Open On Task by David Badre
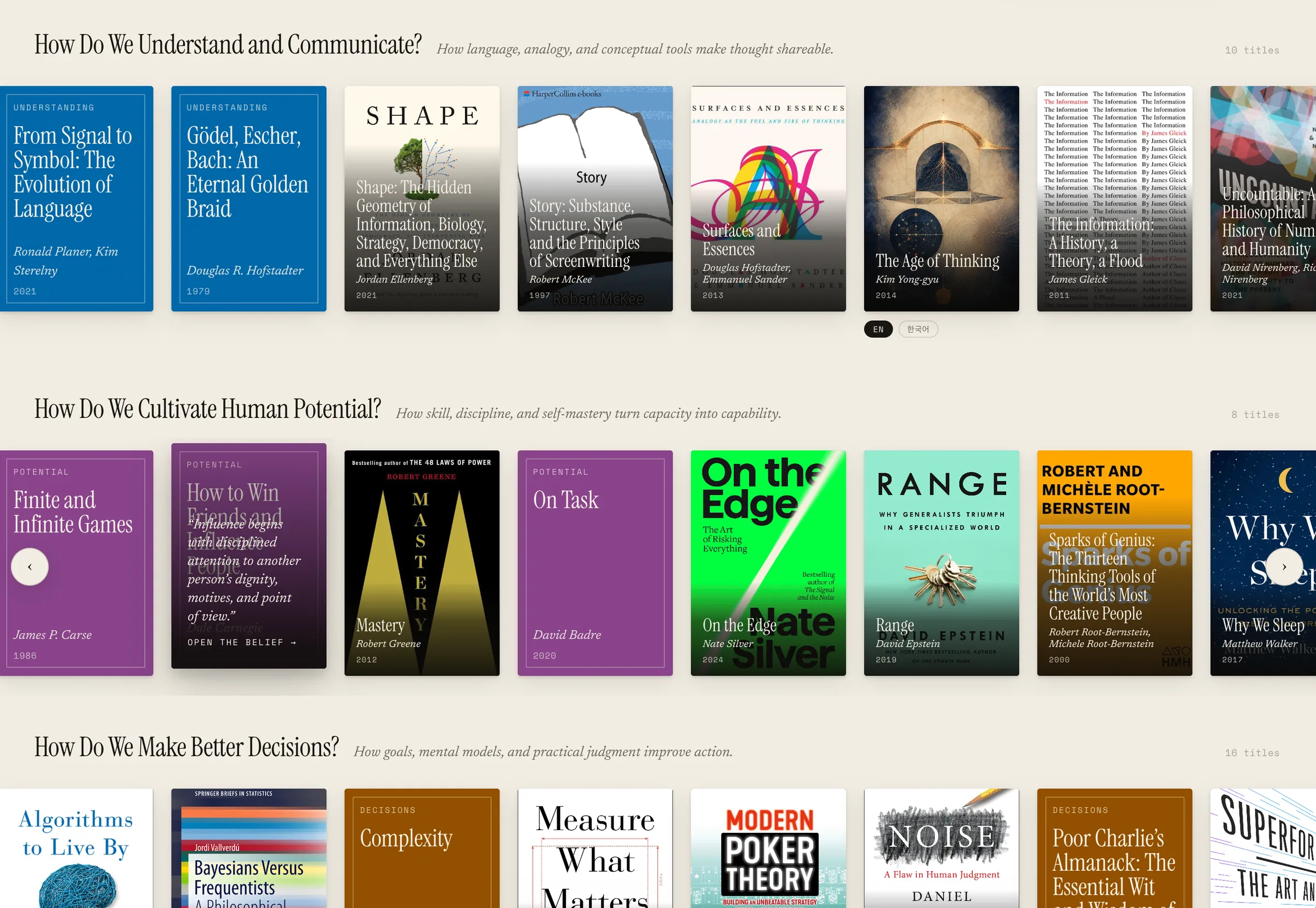The image size is (1316, 908). tap(595, 563)
